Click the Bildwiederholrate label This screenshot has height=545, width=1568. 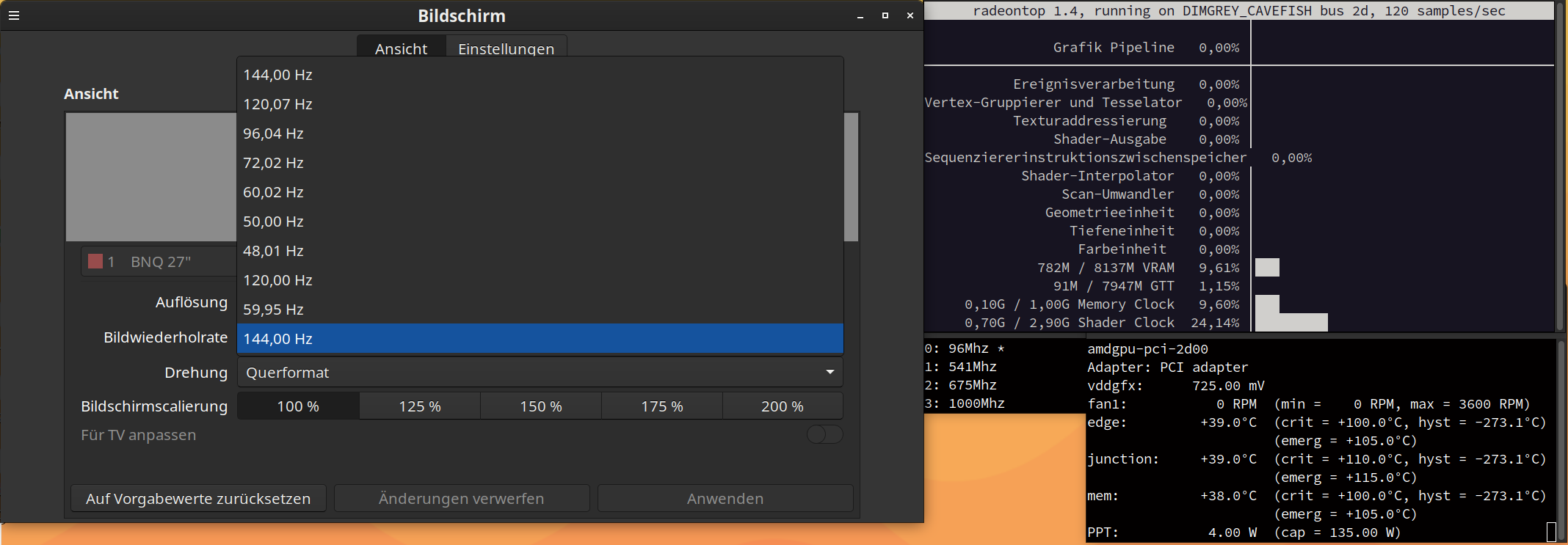165,337
